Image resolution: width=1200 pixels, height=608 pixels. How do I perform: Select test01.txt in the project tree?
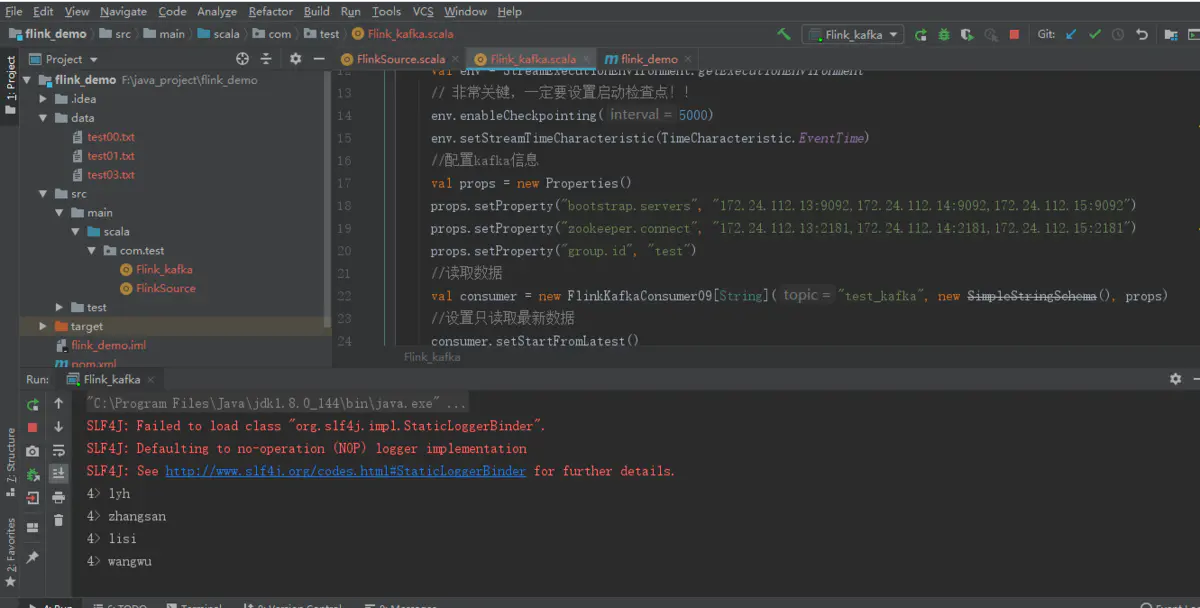click(x=110, y=156)
